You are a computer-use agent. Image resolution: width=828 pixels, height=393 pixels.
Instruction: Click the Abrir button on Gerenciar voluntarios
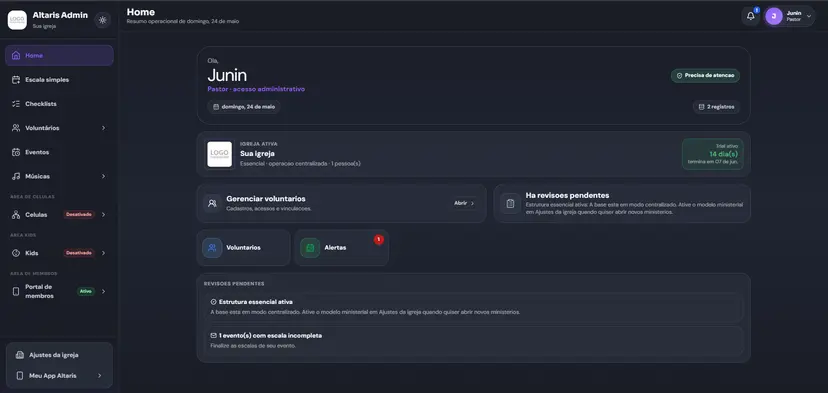464,203
